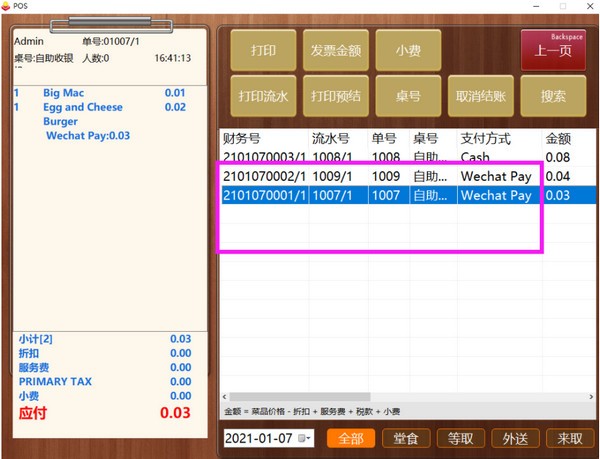The image size is (600, 459).
Task: Click the 小计[2] subtotal line
Action: (105, 339)
